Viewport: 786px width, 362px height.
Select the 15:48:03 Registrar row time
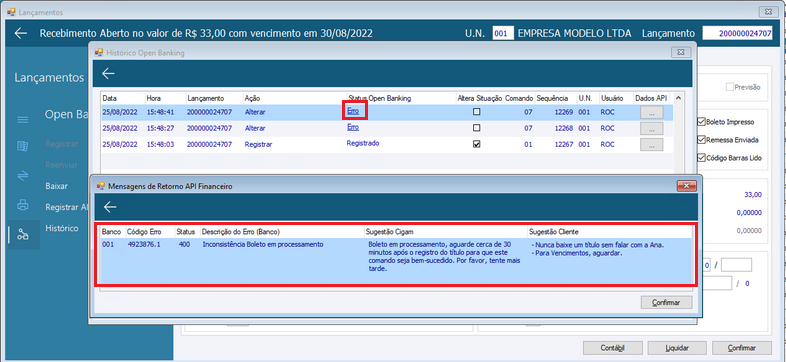coord(160,144)
